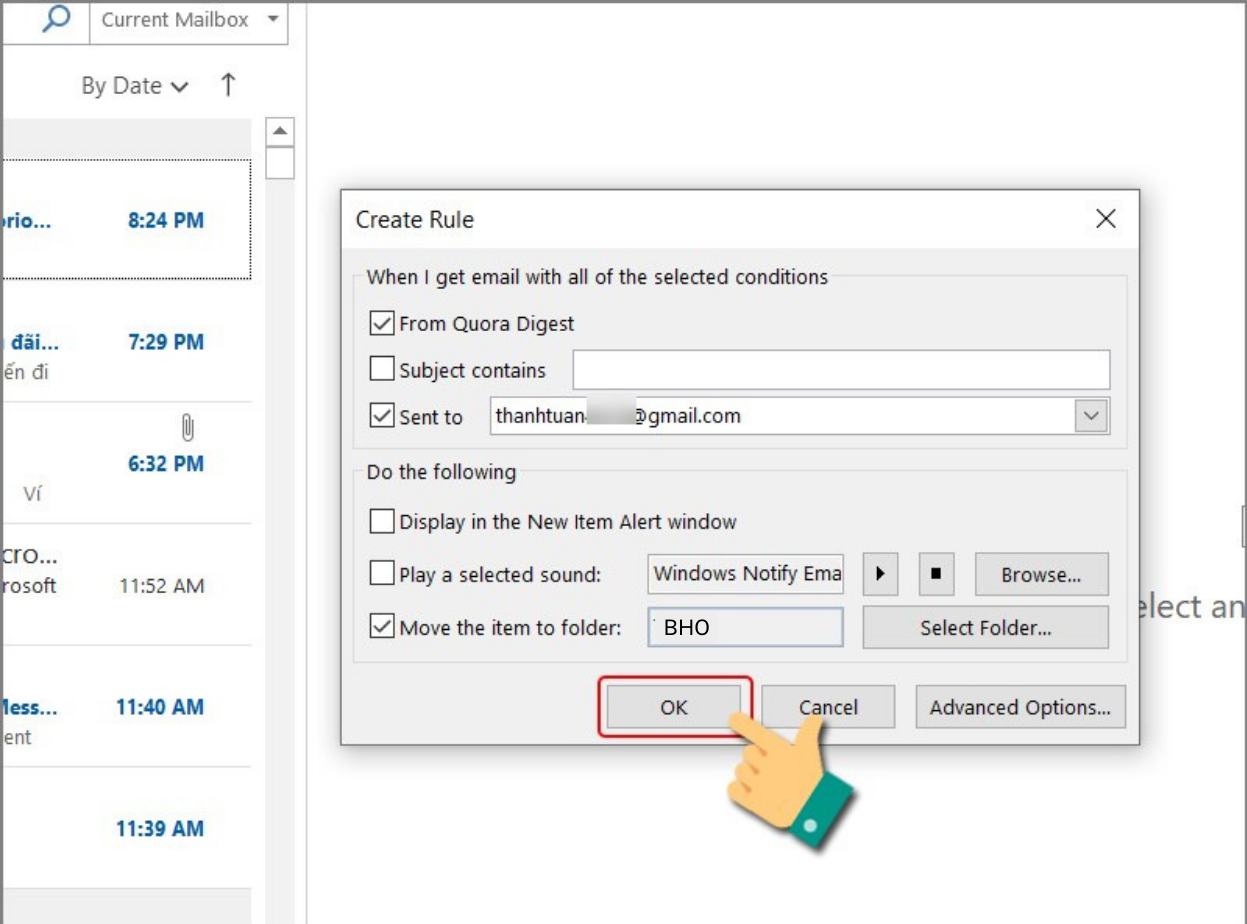Screen dimensions: 1247x924
Task: Open Advanced Options for the rule
Action: tap(1020, 707)
